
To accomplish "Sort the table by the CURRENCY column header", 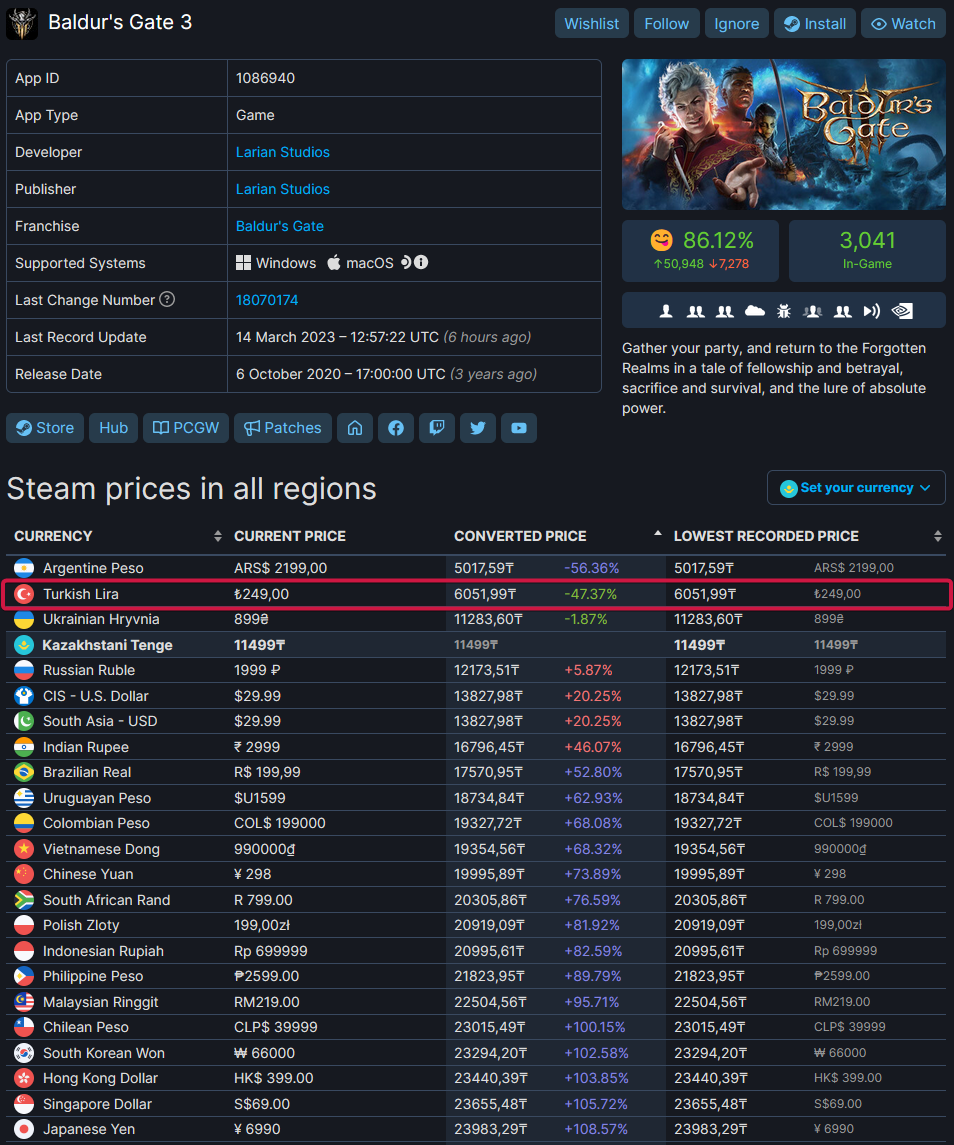I will [x=117, y=536].
